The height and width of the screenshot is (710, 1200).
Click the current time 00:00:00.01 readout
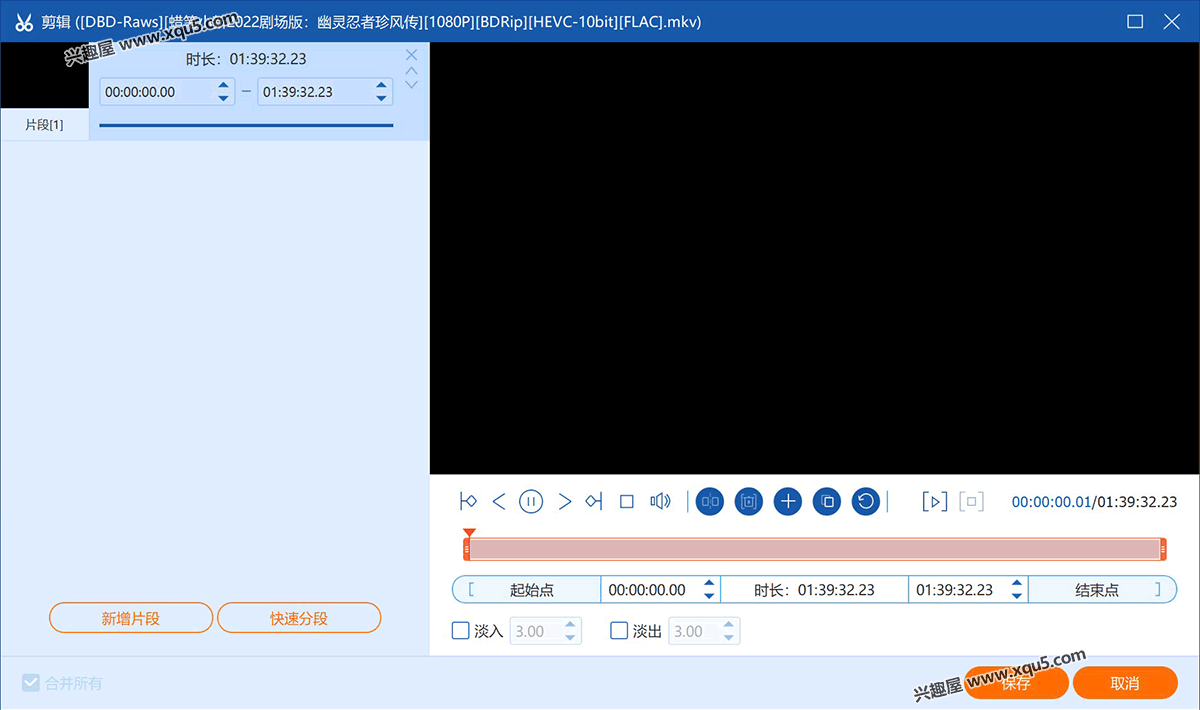click(1051, 502)
